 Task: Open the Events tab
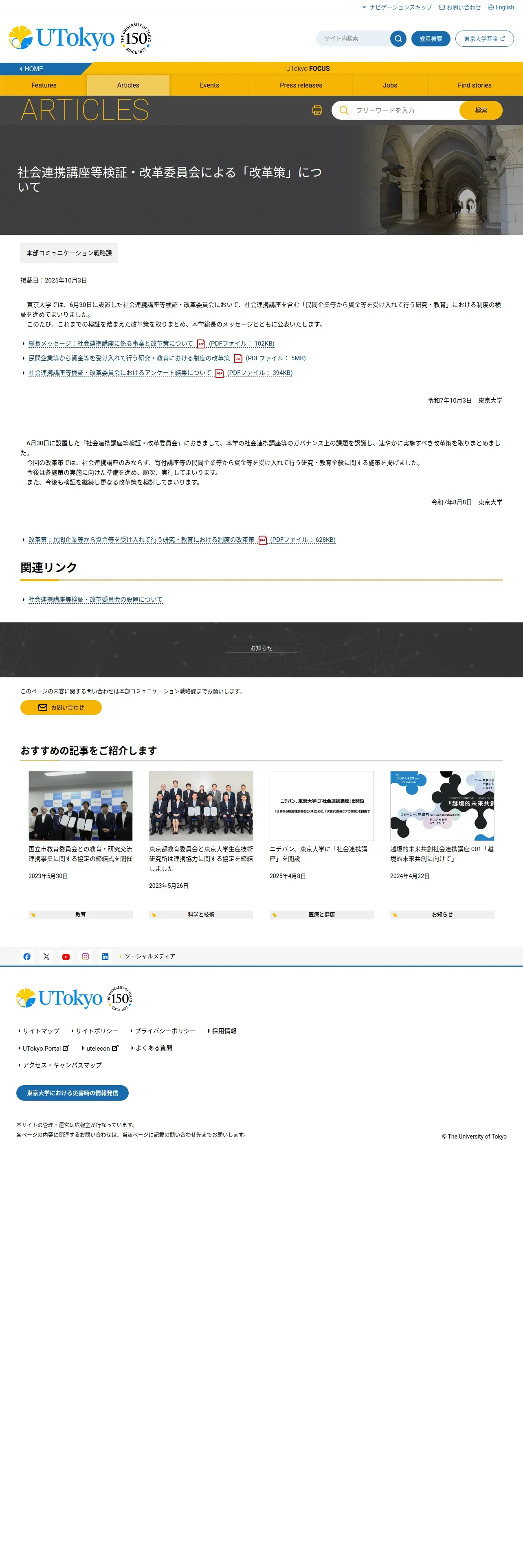[209, 85]
